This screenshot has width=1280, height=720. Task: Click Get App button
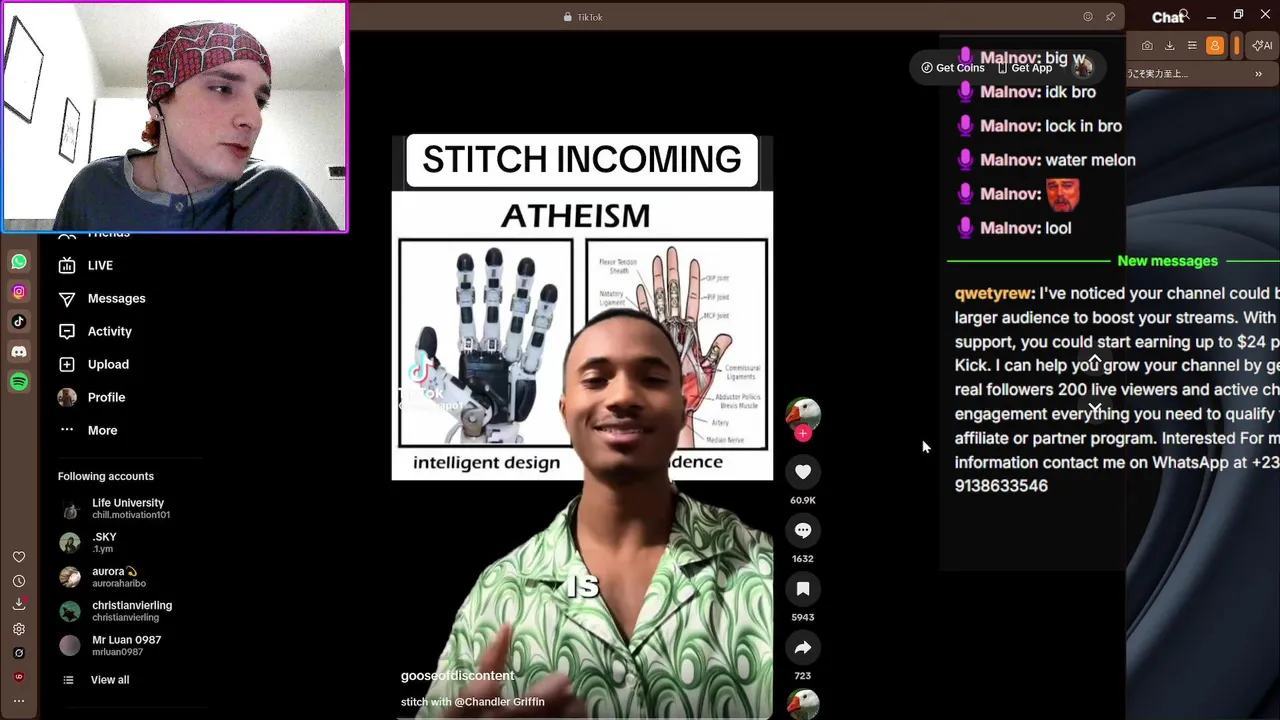point(1025,68)
